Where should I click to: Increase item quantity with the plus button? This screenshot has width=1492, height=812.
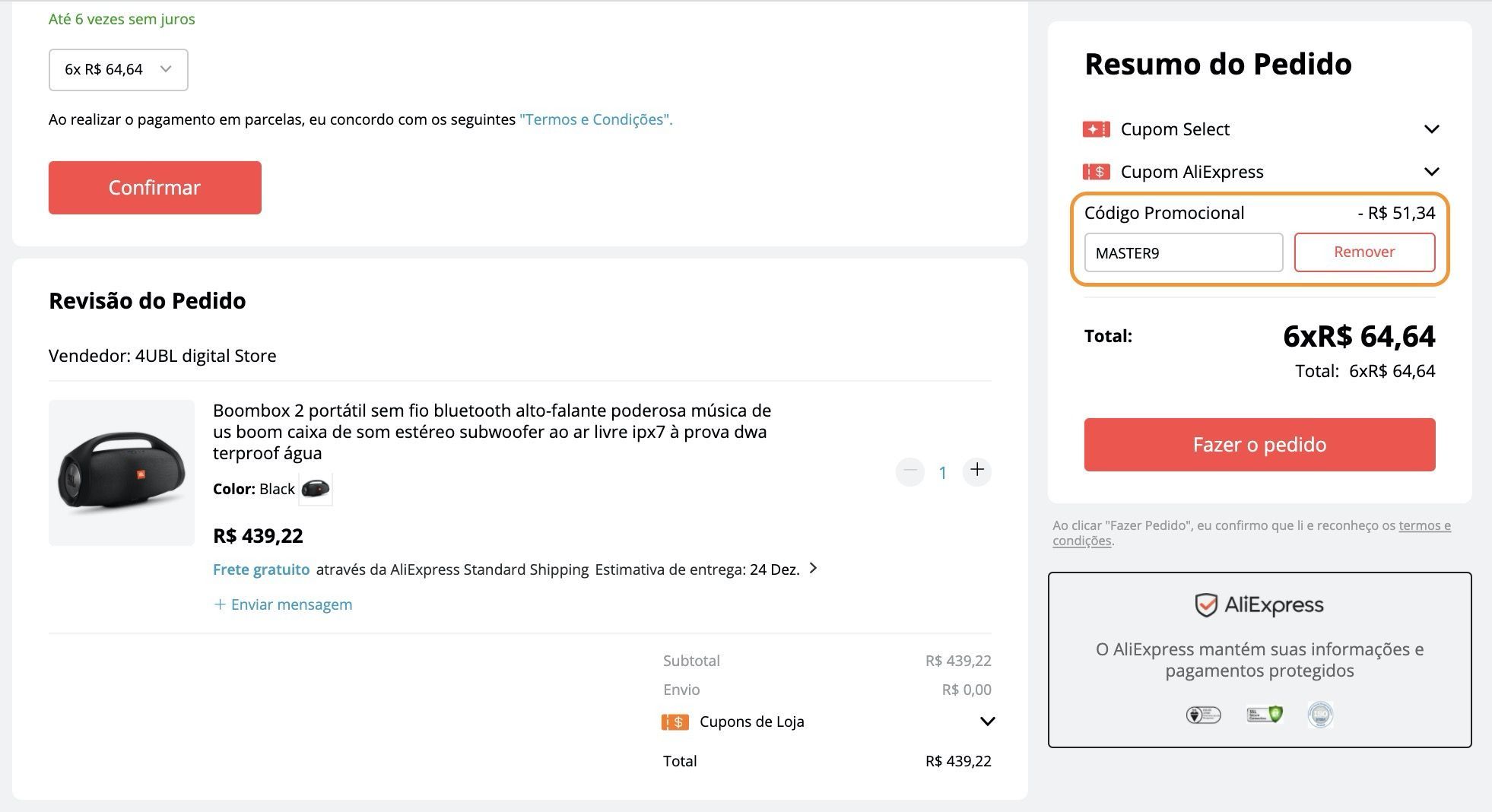[977, 471]
